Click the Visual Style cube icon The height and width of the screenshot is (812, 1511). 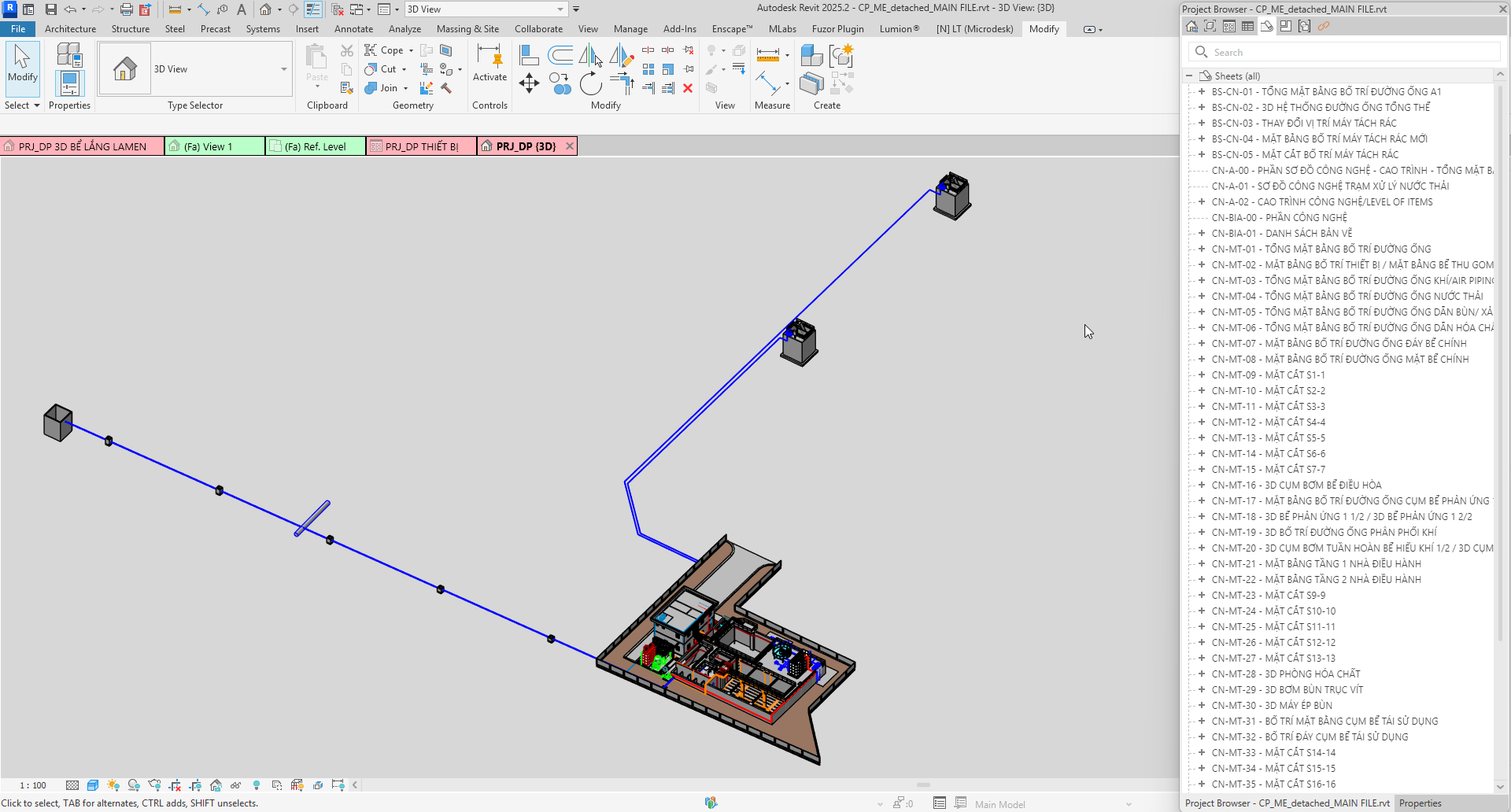click(93, 785)
